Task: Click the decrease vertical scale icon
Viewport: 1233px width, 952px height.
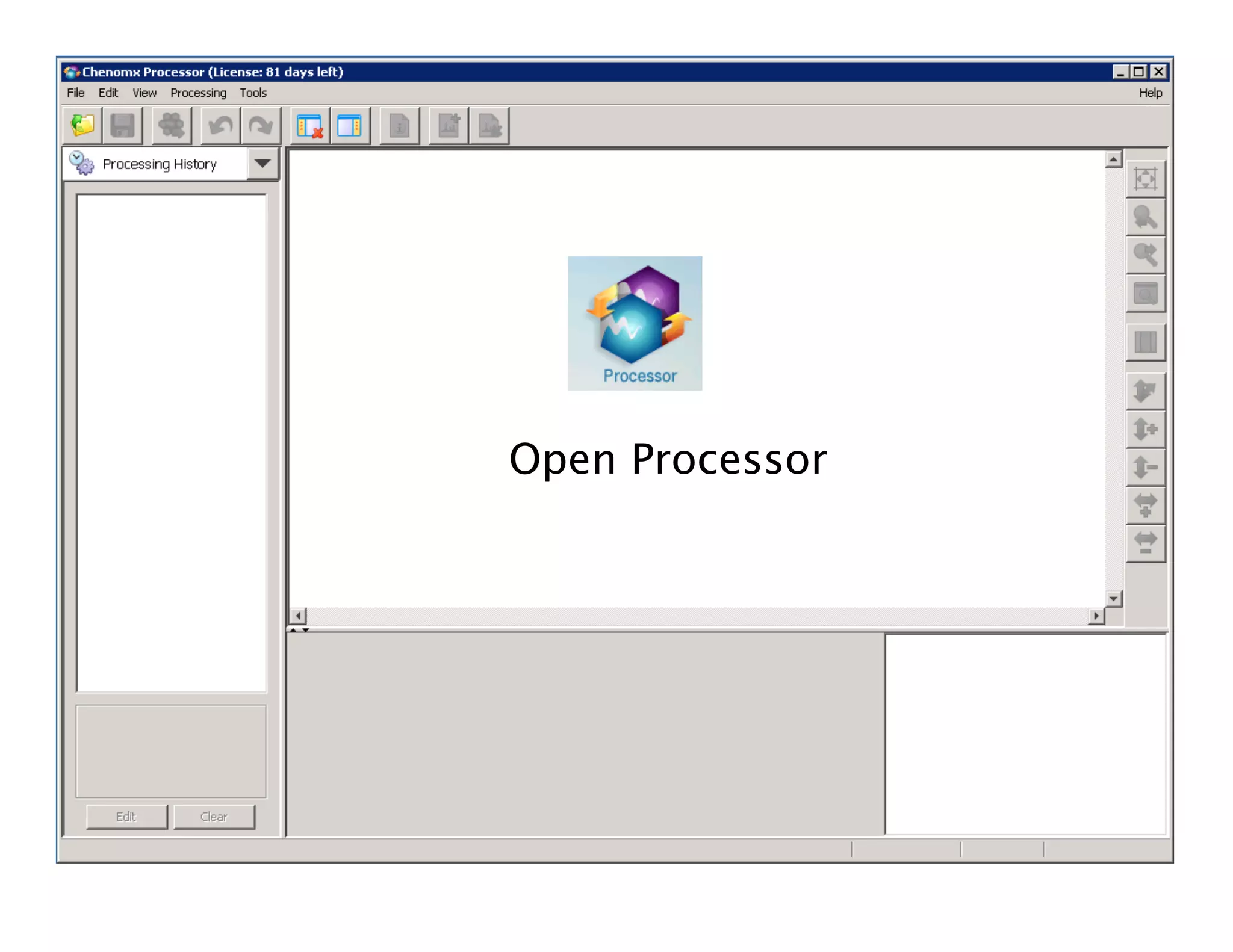Action: click(x=1145, y=467)
